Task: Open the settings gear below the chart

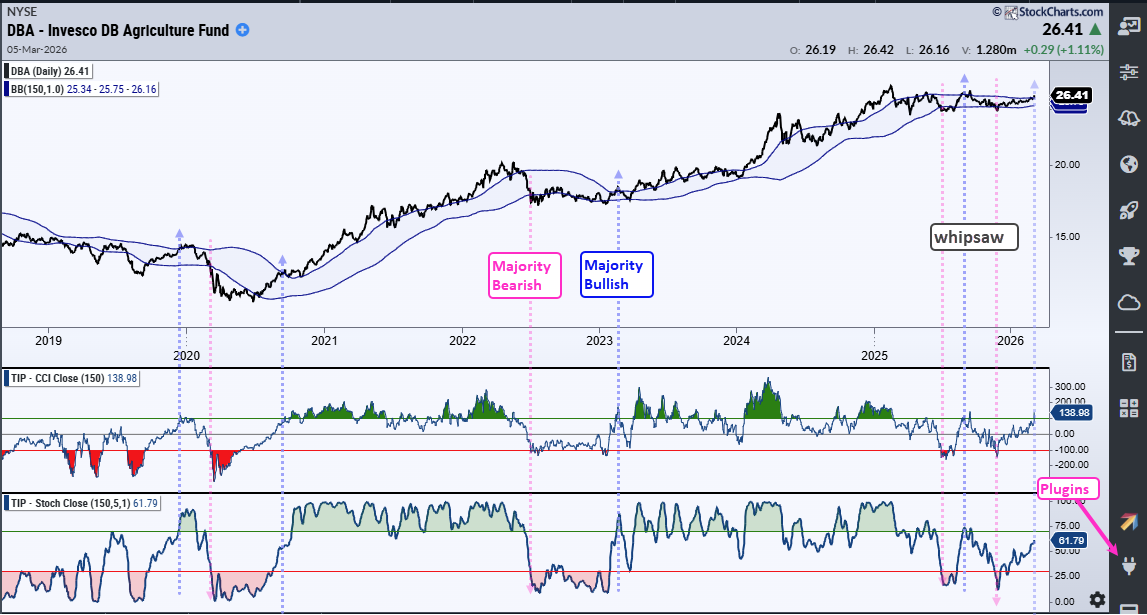Action: pos(1097,601)
